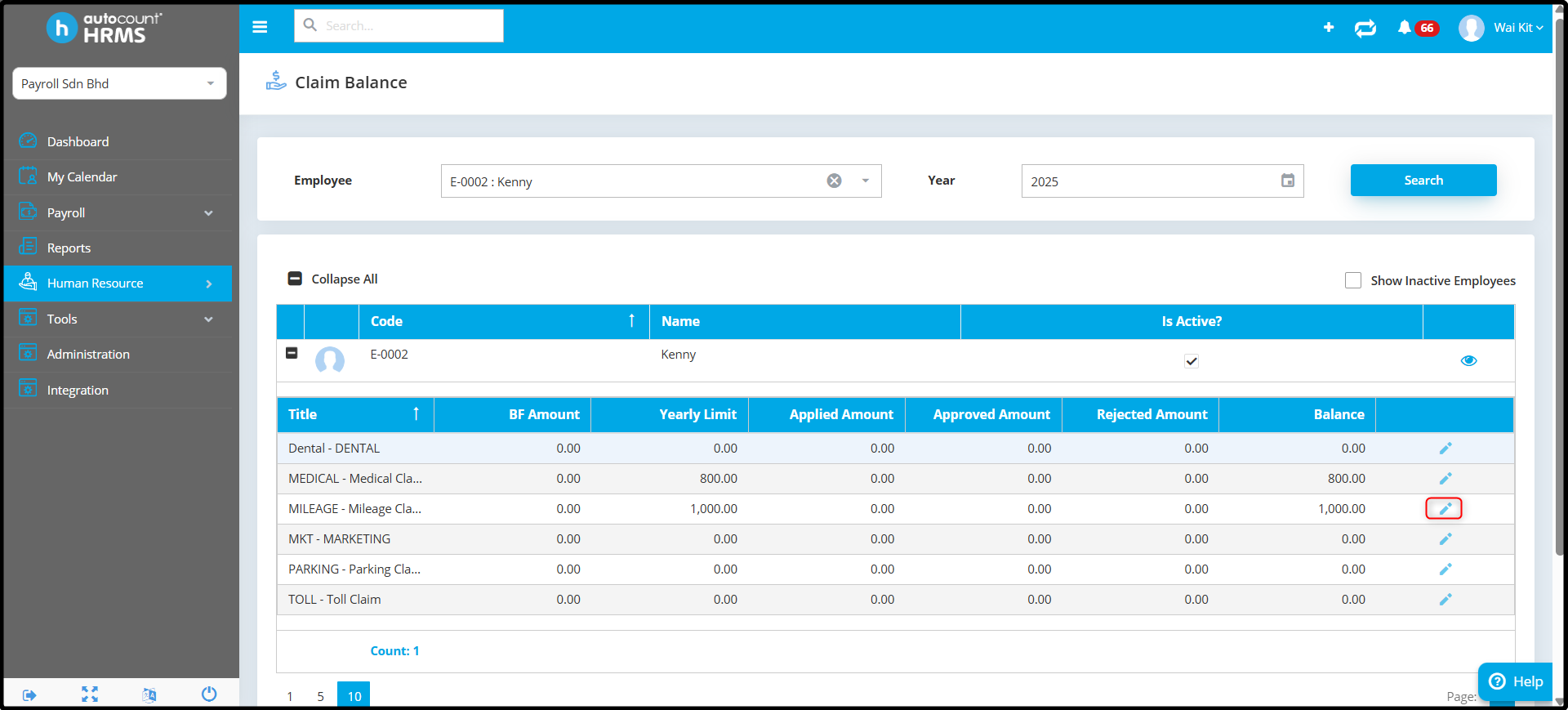
Task: Click the logout icon in sidebar footer
Action: pos(29,695)
